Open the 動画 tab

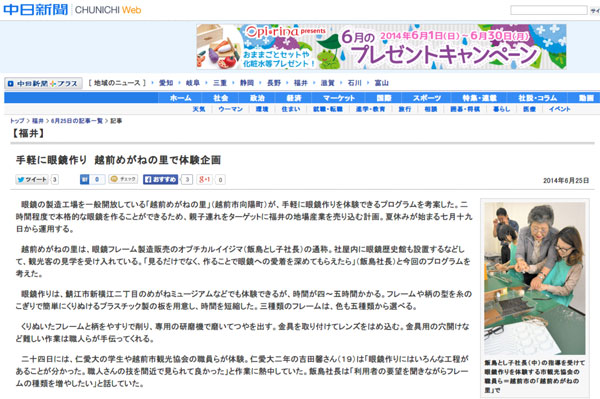click(585, 98)
